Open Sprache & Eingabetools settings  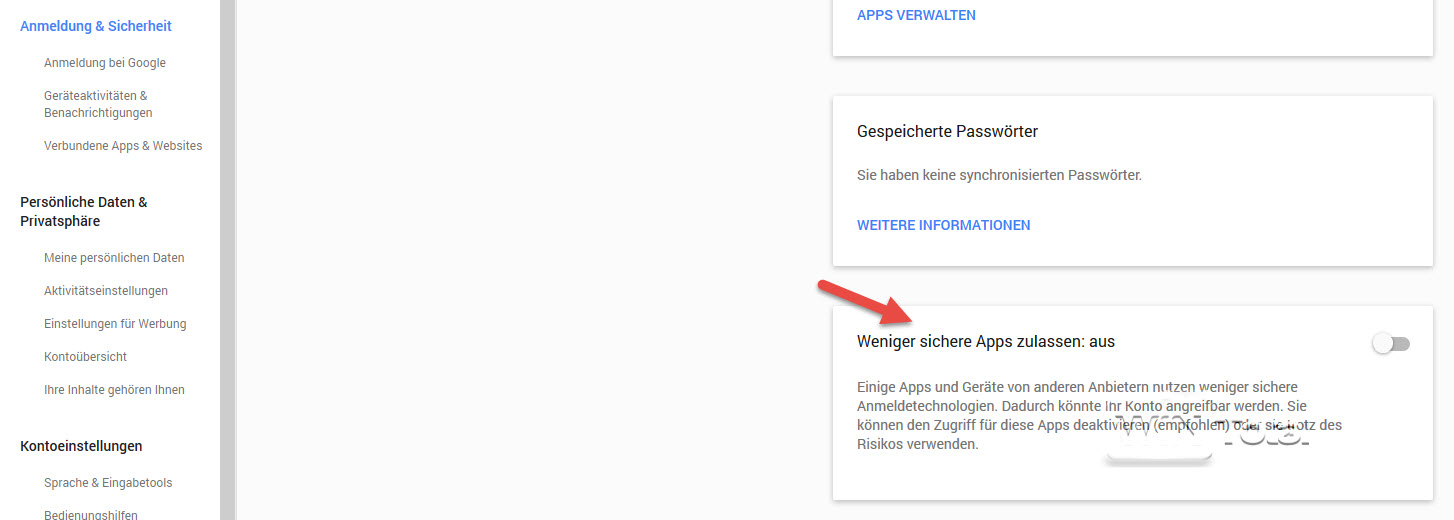(108, 483)
